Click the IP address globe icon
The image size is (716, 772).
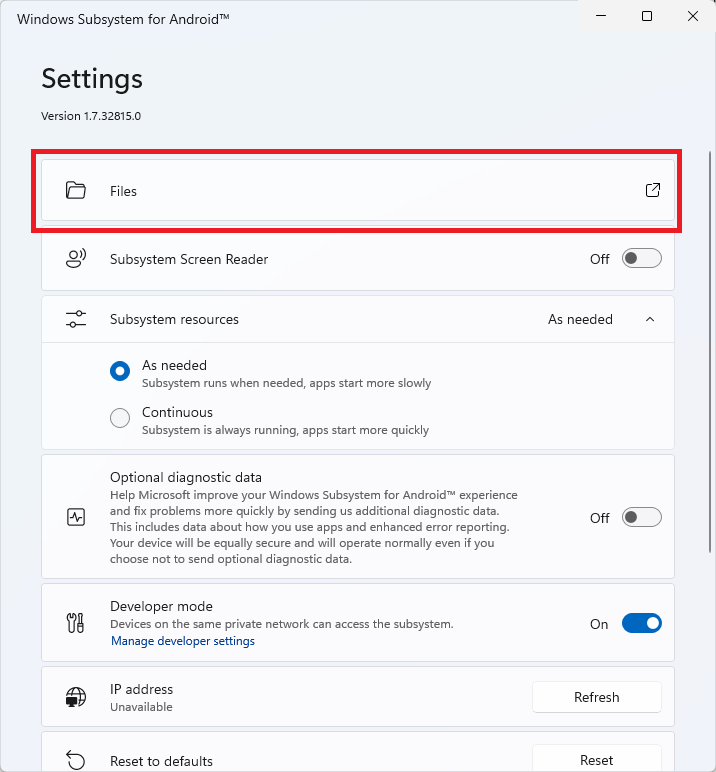coord(76,697)
